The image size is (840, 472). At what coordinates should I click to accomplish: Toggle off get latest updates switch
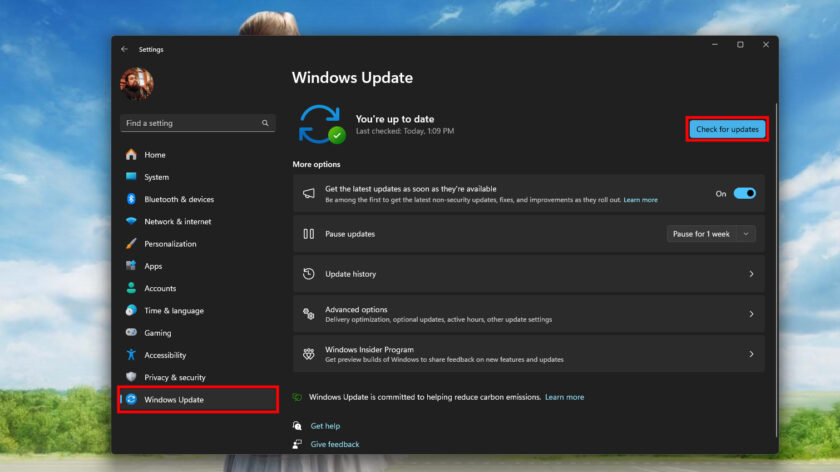(x=744, y=193)
